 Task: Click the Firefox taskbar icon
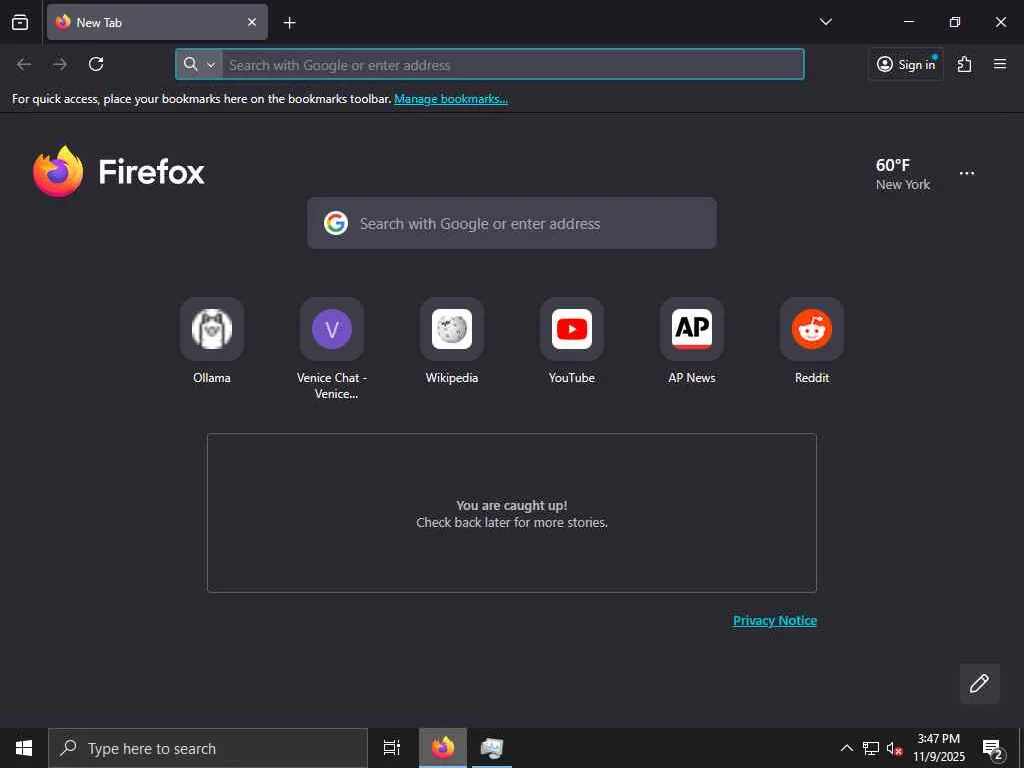tap(443, 748)
